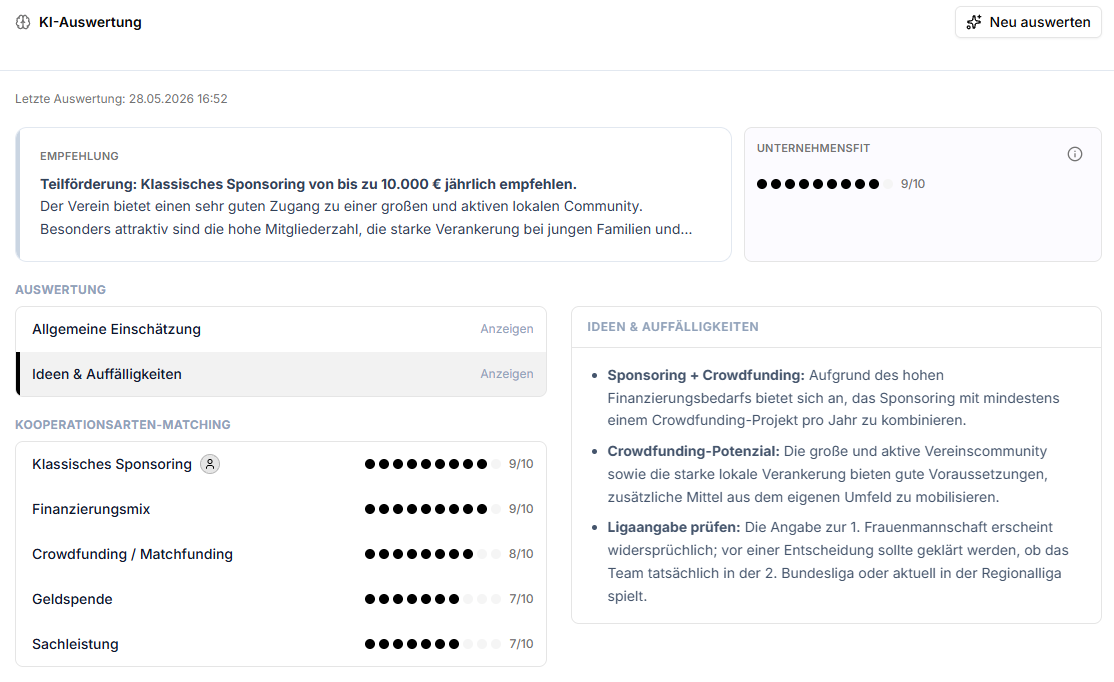Image resolution: width=1114 pixels, height=682 pixels.
Task: Click the sparkle icon in Neu auswerten
Action: (x=974, y=22)
